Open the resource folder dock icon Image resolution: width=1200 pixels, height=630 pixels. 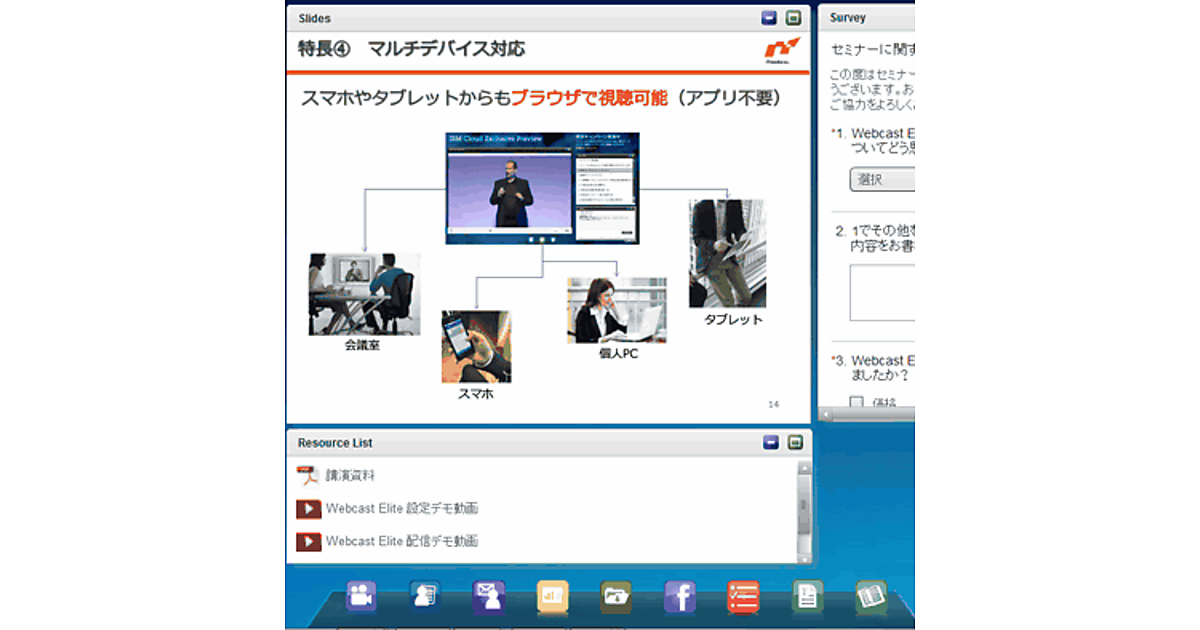(616, 596)
